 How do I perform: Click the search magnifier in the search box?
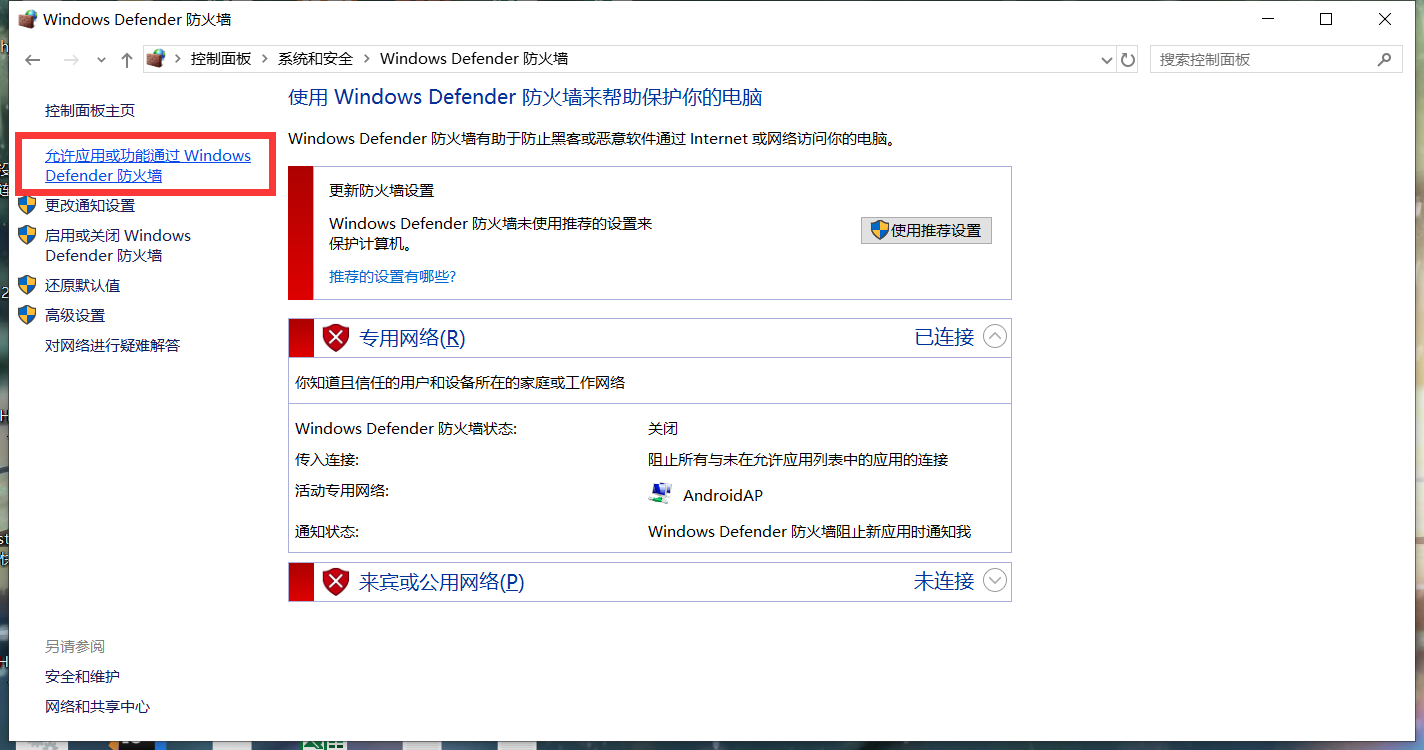(x=1386, y=59)
